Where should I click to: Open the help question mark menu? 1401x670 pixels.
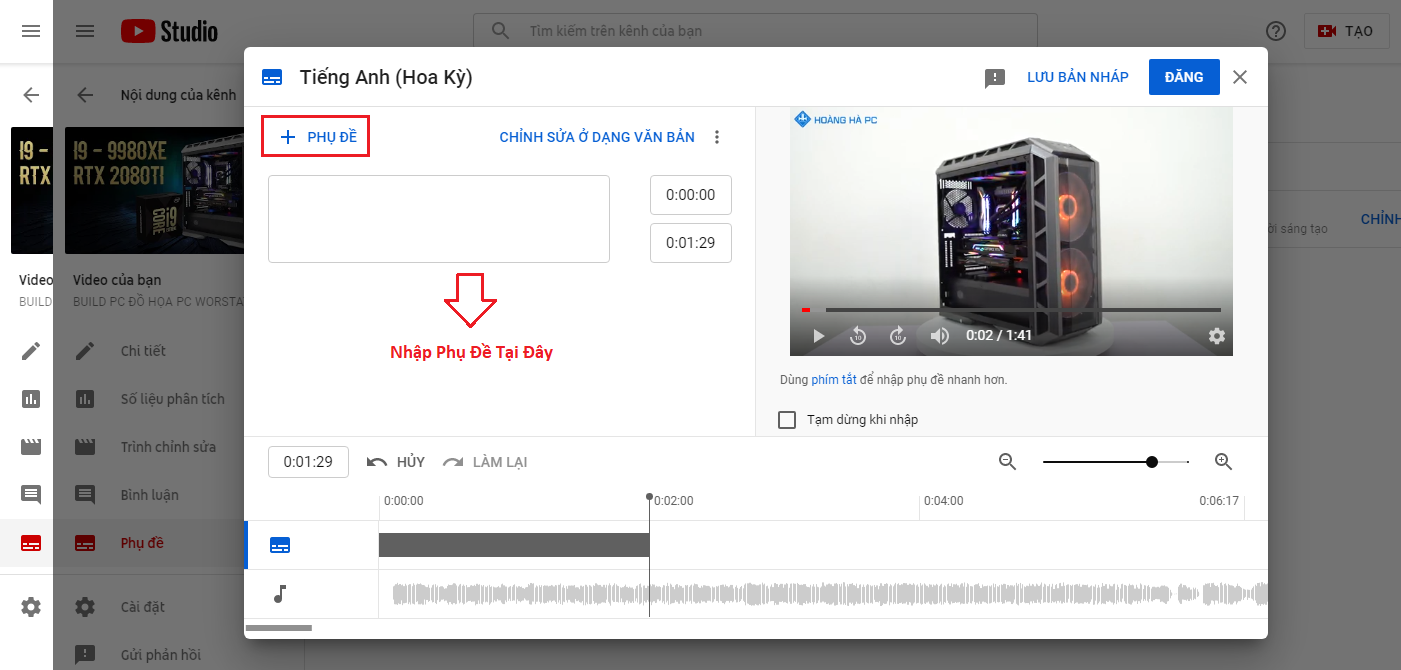pyautogui.click(x=1276, y=31)
